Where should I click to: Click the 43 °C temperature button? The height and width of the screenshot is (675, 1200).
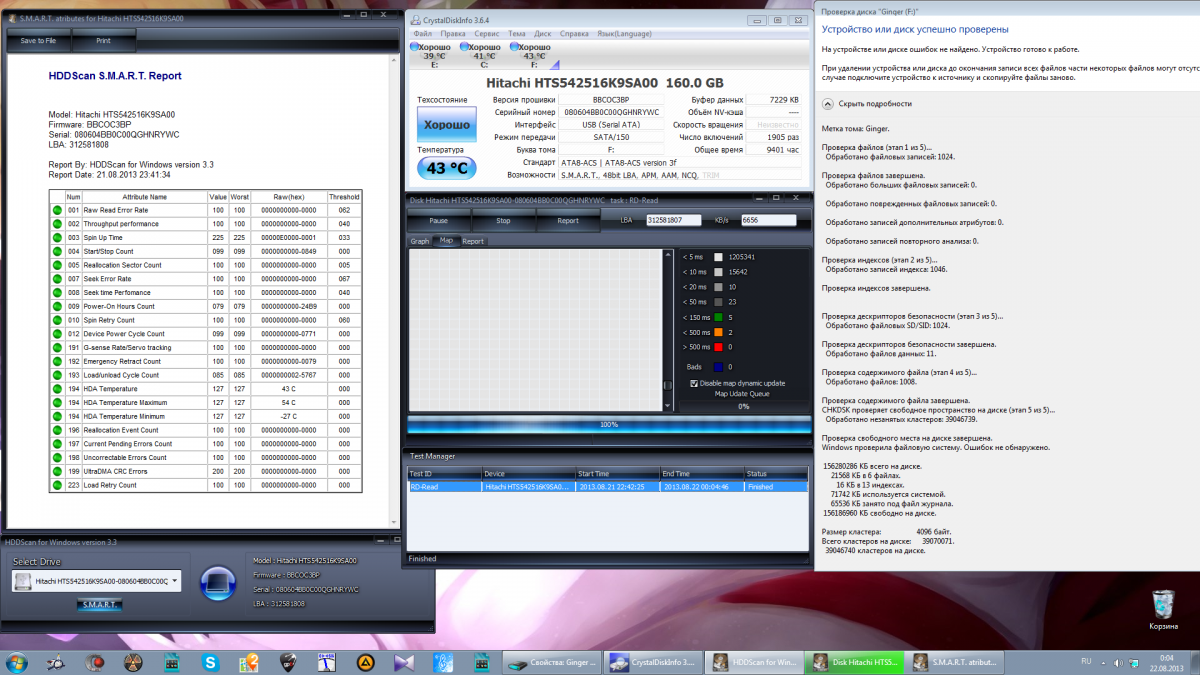(446, 168)
